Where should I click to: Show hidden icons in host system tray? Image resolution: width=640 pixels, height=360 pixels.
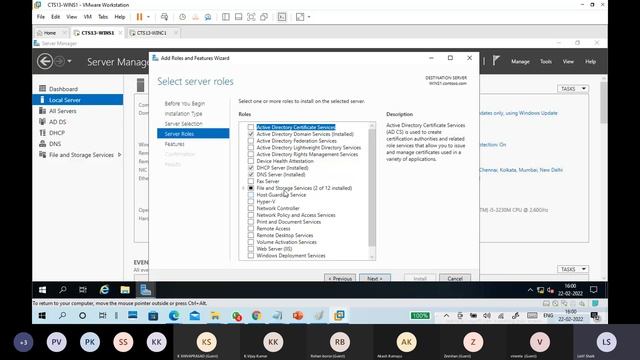click(x=446, y=316)
